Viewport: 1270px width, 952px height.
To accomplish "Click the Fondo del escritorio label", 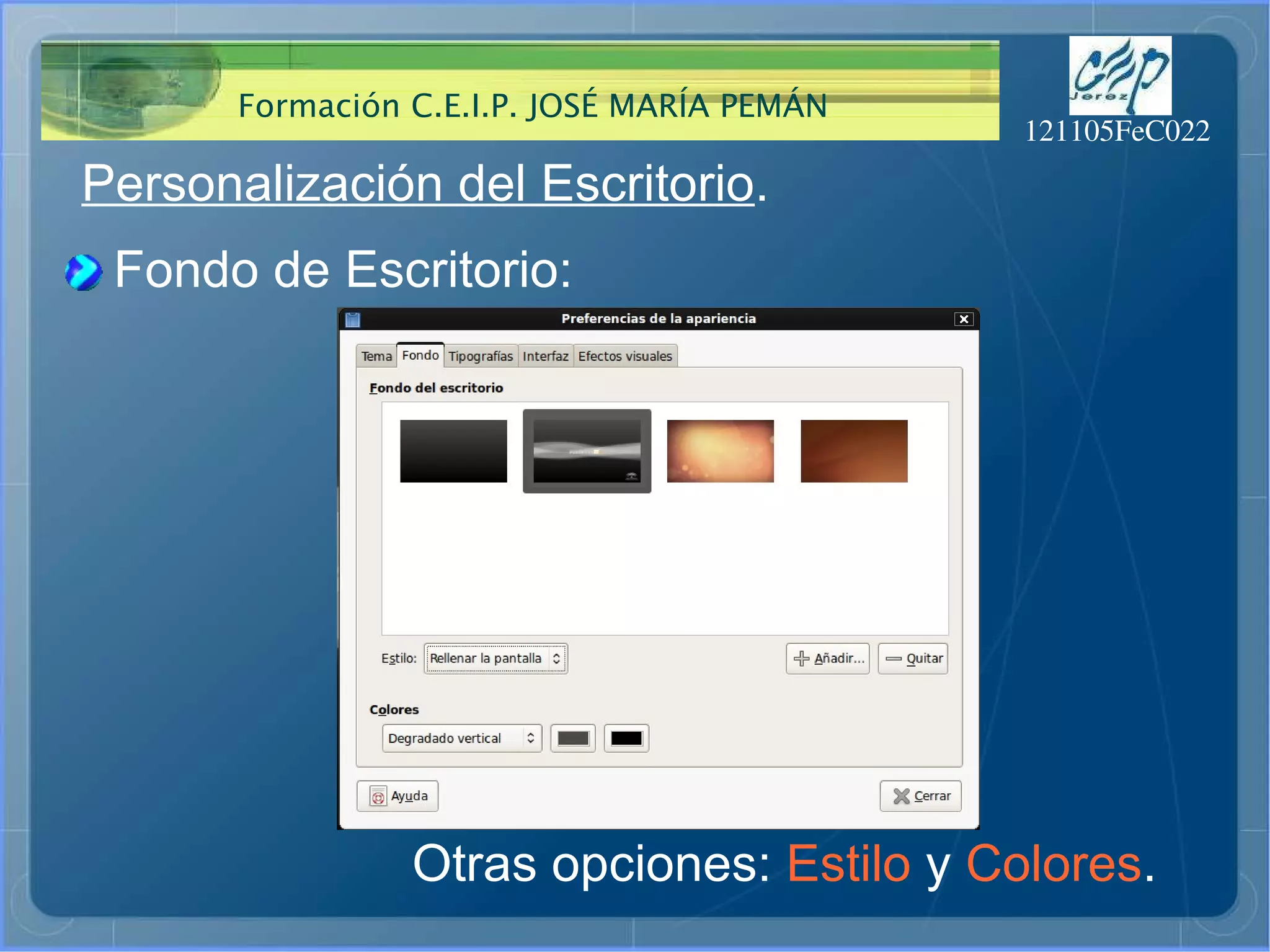I will [x=436, y=388].
